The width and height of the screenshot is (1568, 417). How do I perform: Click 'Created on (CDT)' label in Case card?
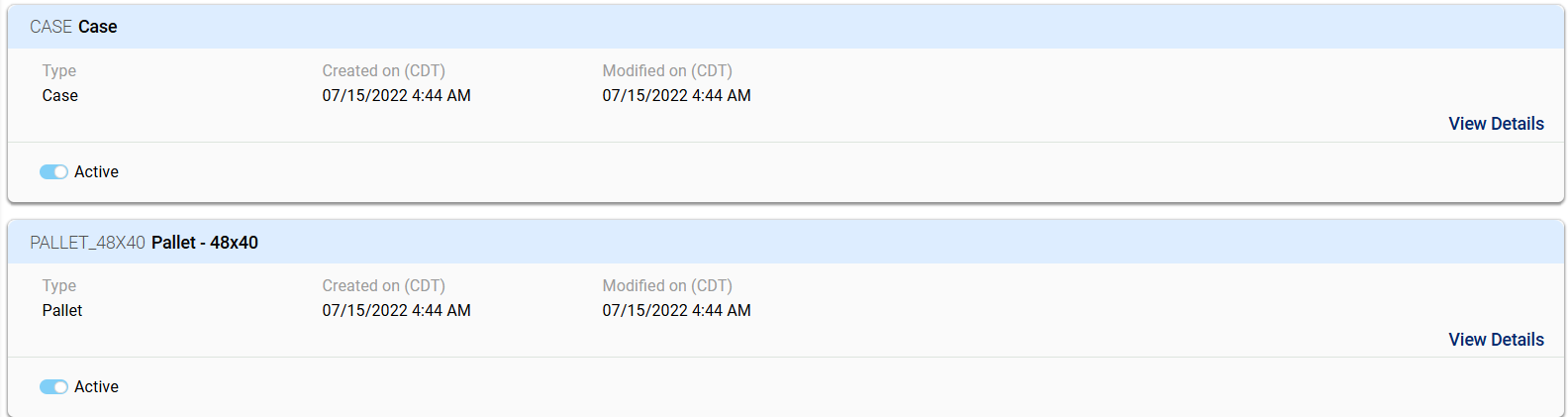click(383, 71)
